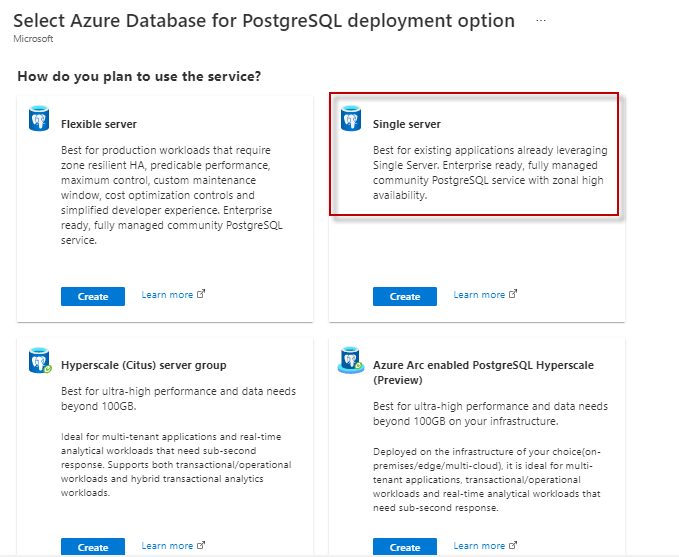The height and width of the screenshot is (557, 679).
Task: Open Learn more link for Flexible server
Action: 167,295
